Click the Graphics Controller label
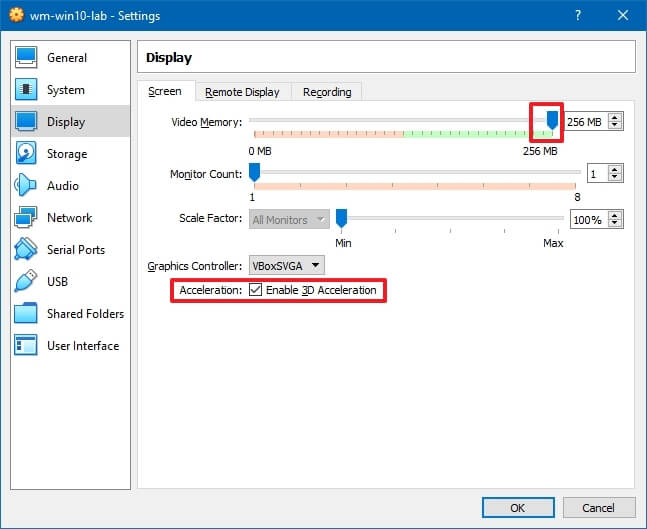The image size is (647, 529). pyautogui.click(x=195, y=266)
